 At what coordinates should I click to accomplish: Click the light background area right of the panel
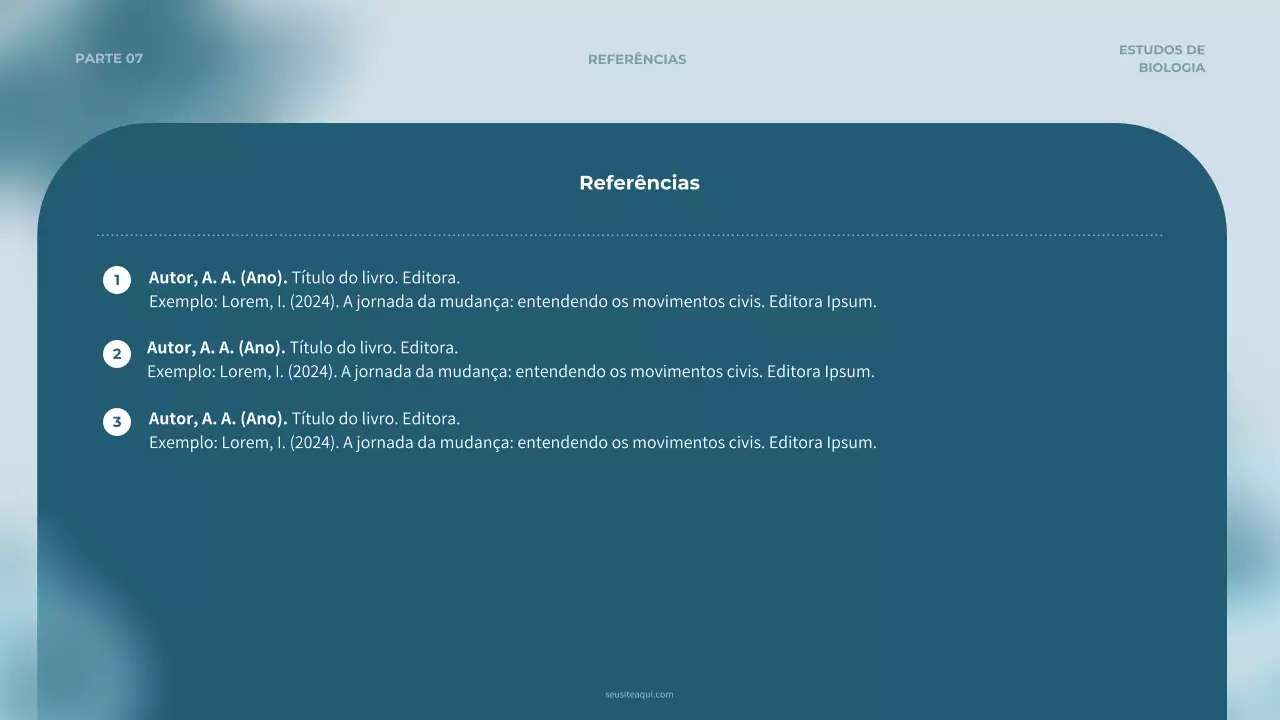[1255, 400]
